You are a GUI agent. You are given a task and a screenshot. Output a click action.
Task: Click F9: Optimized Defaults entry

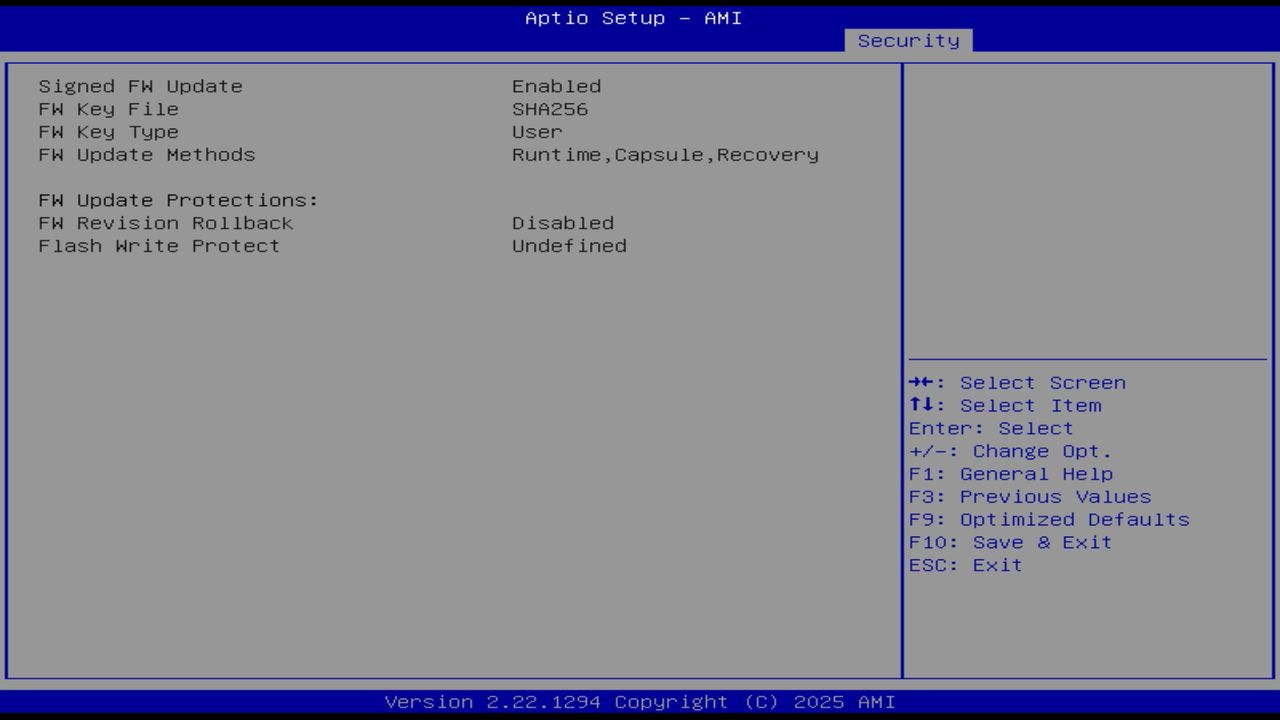(1048, 519)
